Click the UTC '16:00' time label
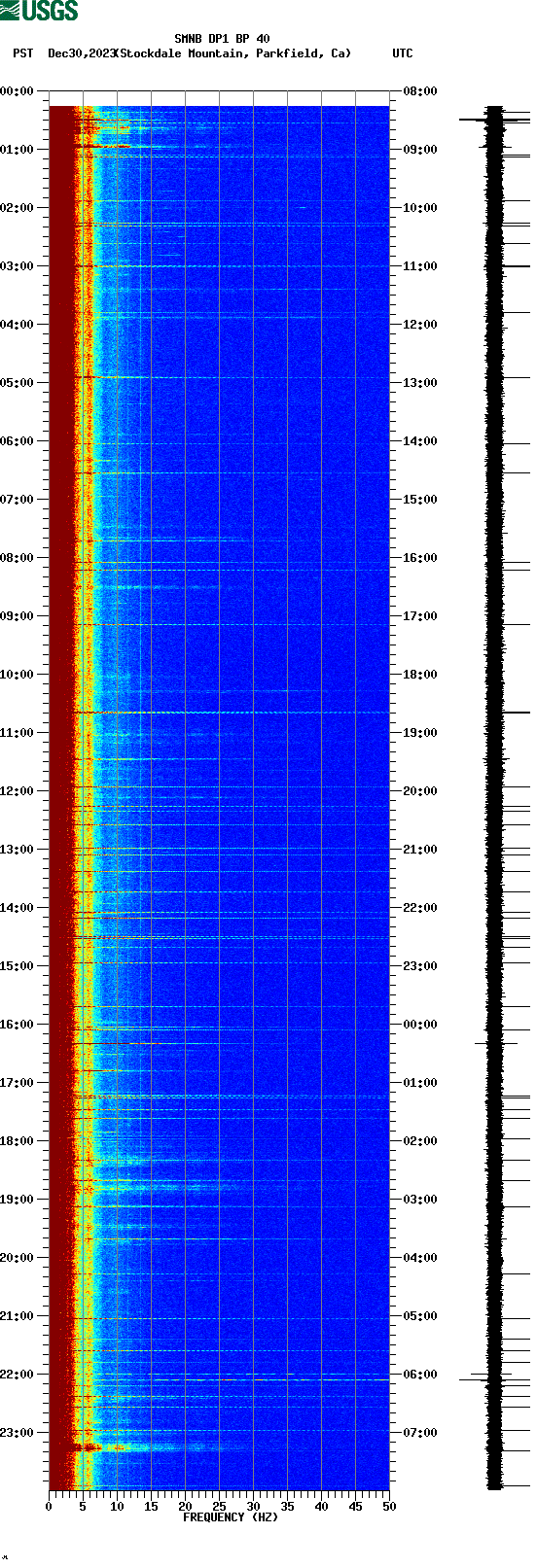The image size is (537, 1568). pyautogui.click(x=420, y=558)
